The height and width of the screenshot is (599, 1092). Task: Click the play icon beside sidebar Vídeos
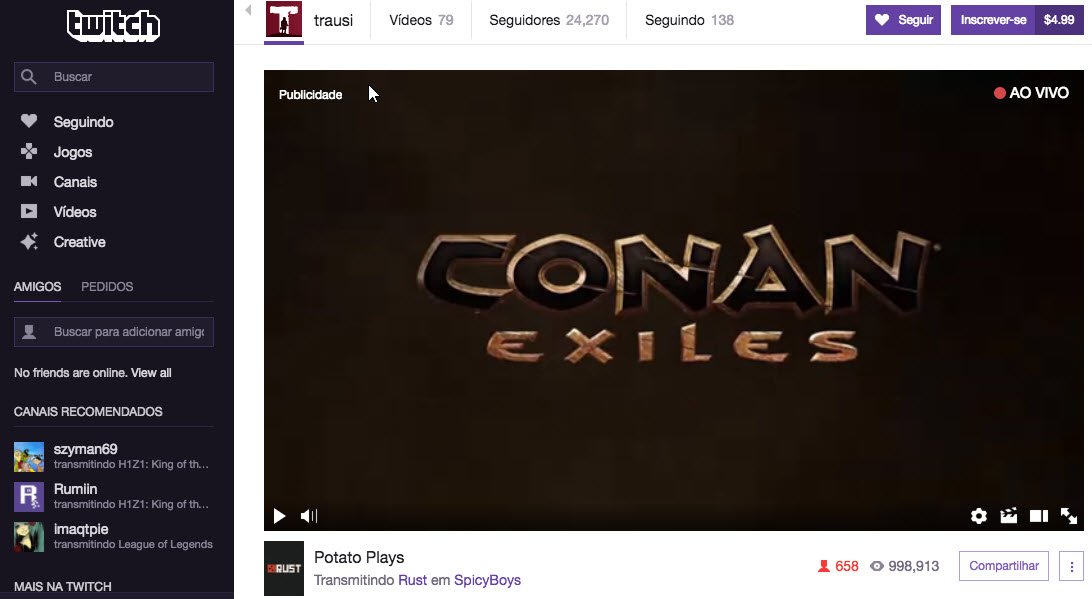(29, 211)
